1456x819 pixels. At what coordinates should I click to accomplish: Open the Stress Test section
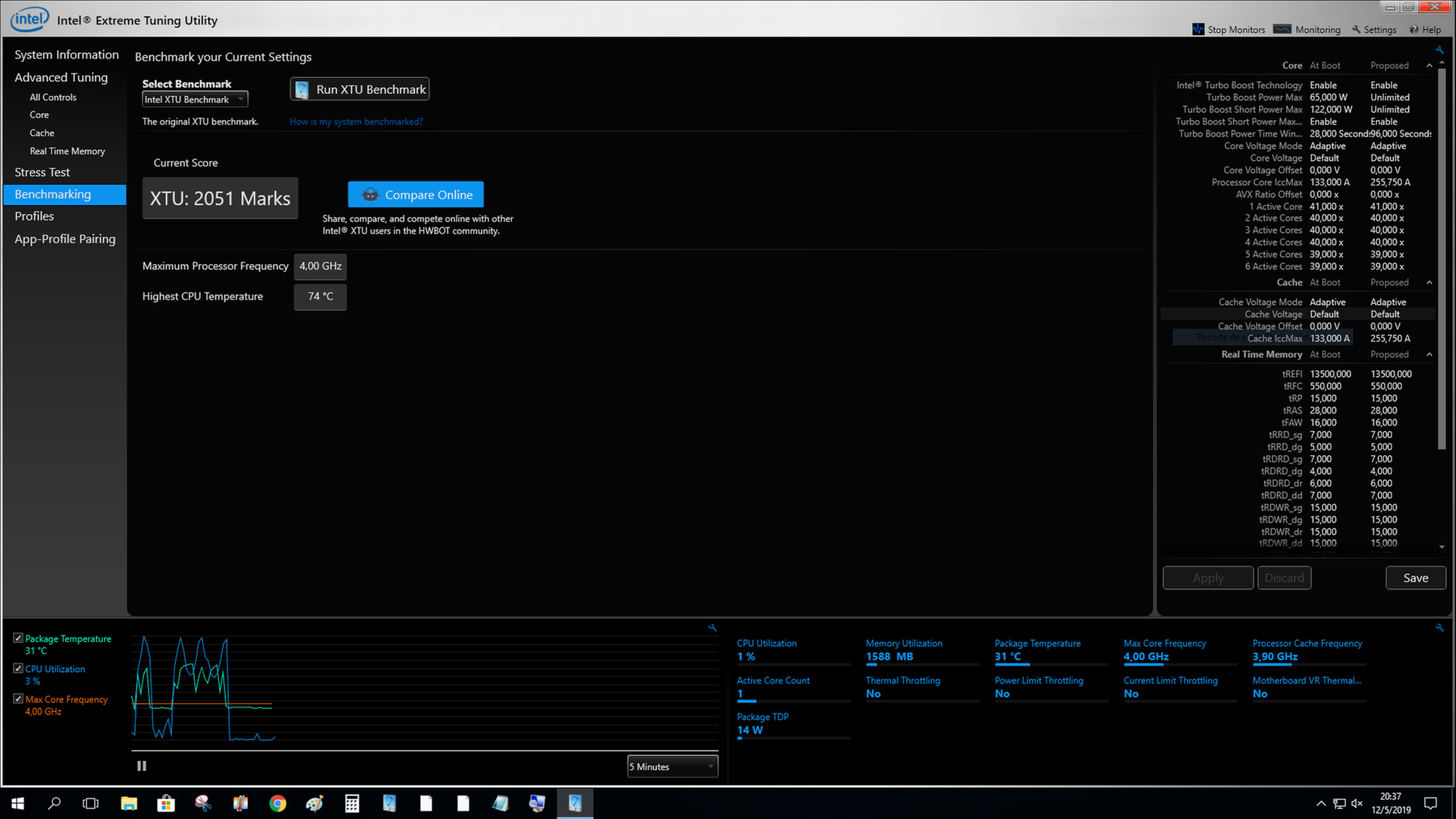pyautogui.click(x=42, y=172)
